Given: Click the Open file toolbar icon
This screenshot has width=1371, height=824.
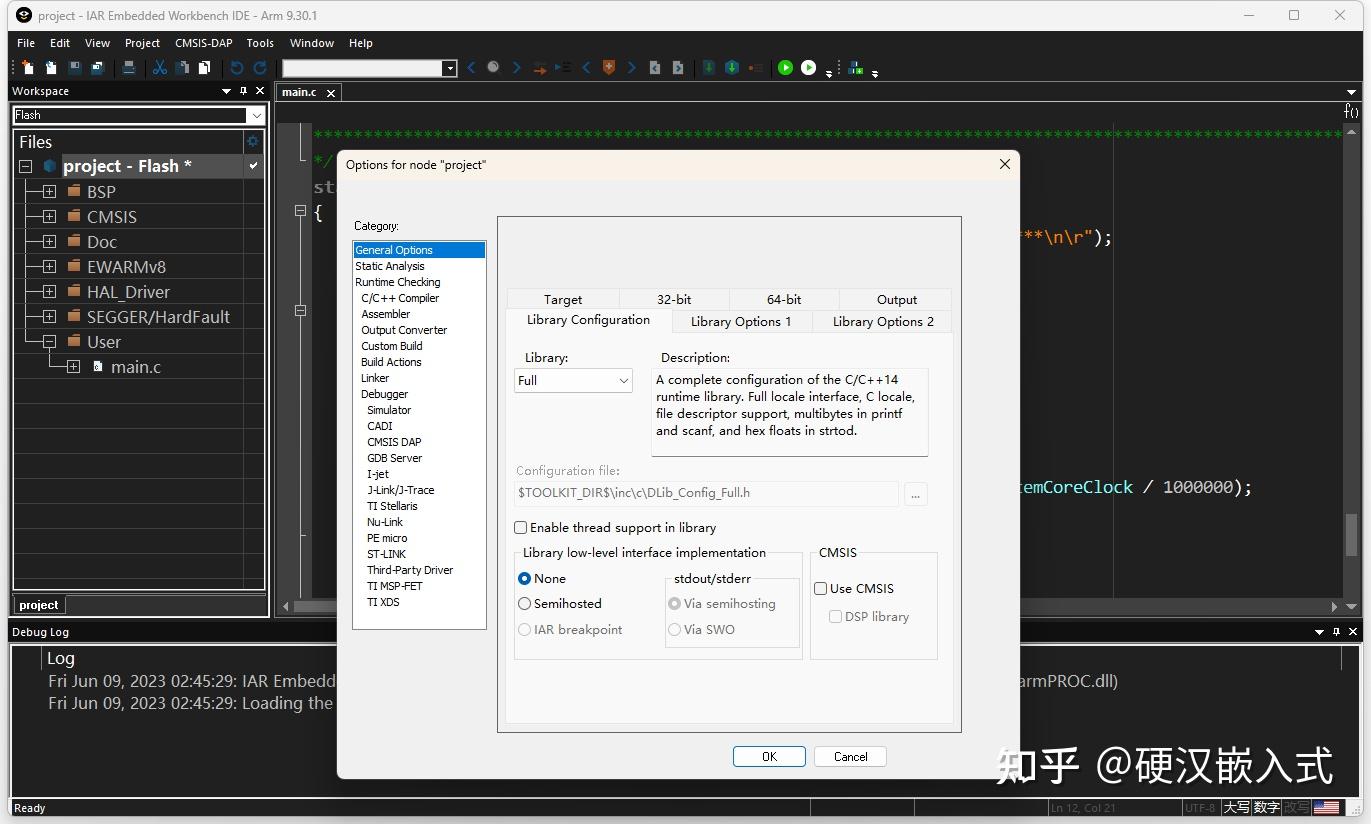Looking at the screenshot, I should click(51, 68).
